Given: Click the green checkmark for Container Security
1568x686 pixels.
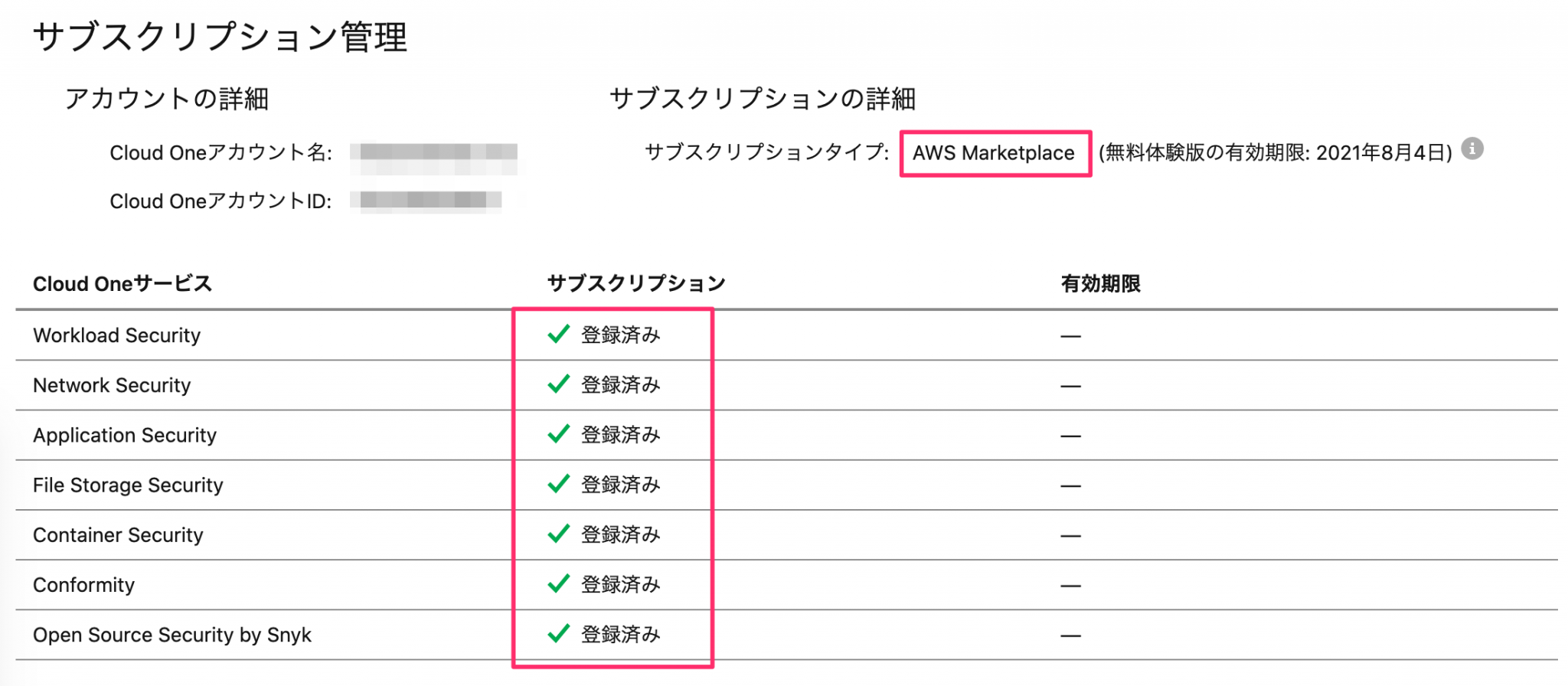Looking at the screenshot, I should (559, 534).
